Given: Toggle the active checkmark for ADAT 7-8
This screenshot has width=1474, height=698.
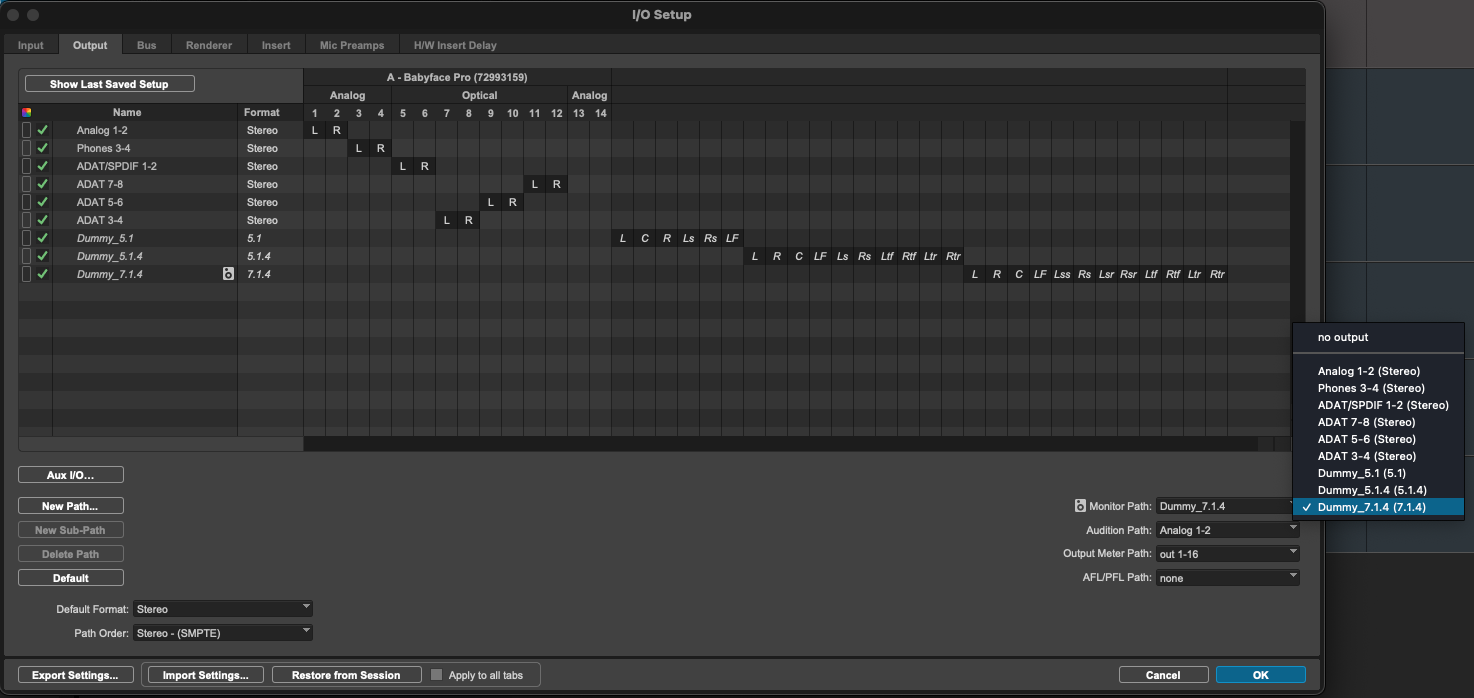Looking at the screenshot, I should coord(43,184).
